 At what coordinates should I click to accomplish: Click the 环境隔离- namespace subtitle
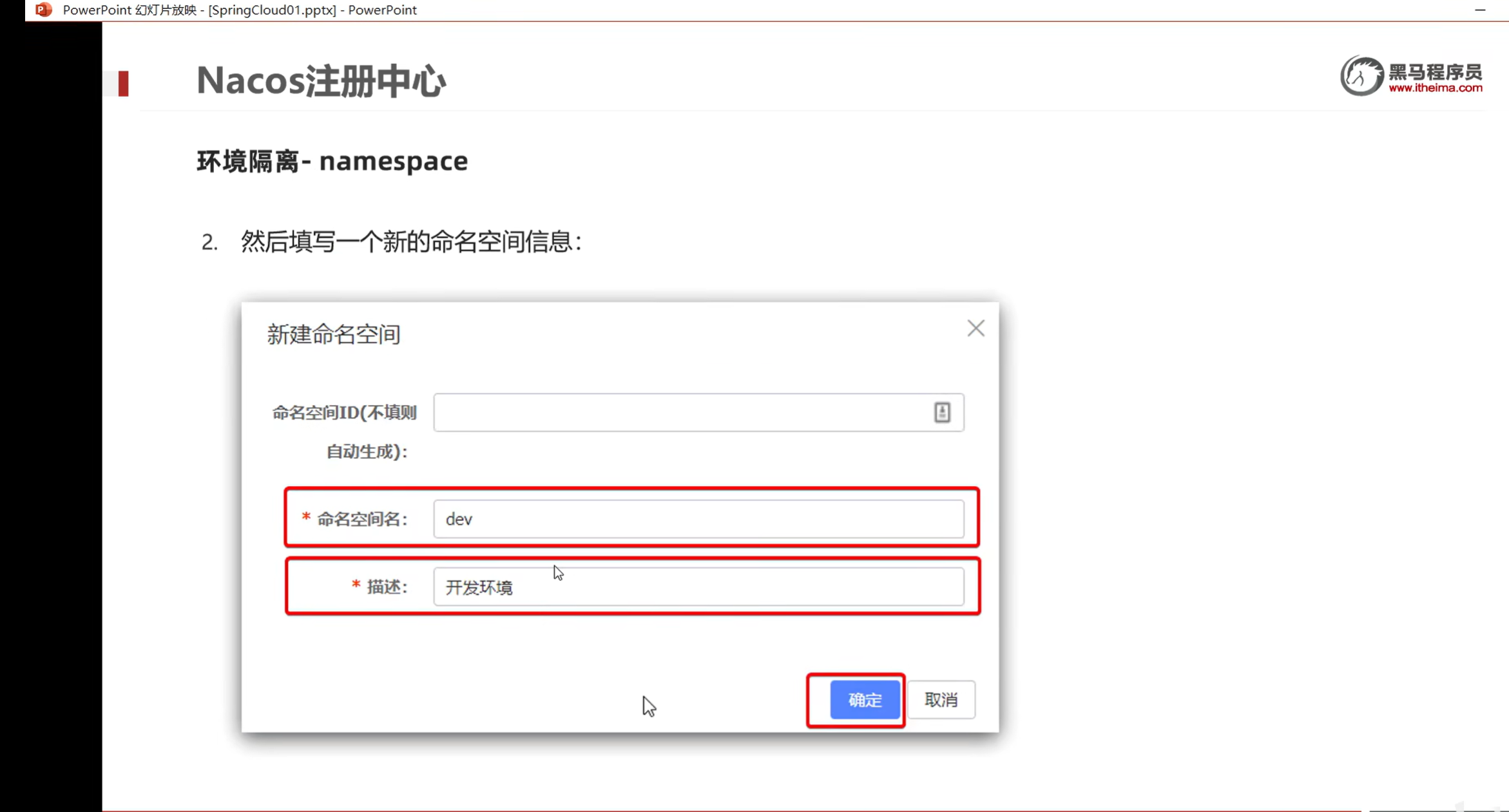332,161
